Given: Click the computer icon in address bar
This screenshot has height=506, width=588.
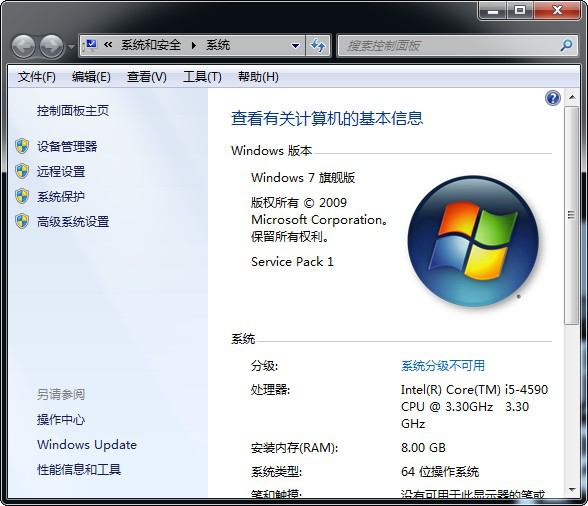Looking at the screenshot, I should 90,45.
